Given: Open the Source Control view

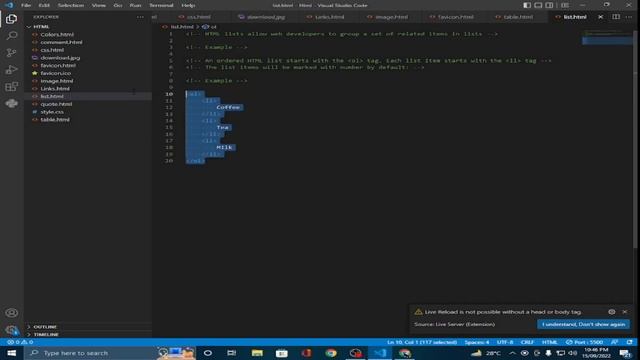Looking at the screenshot, I should 11,53.
